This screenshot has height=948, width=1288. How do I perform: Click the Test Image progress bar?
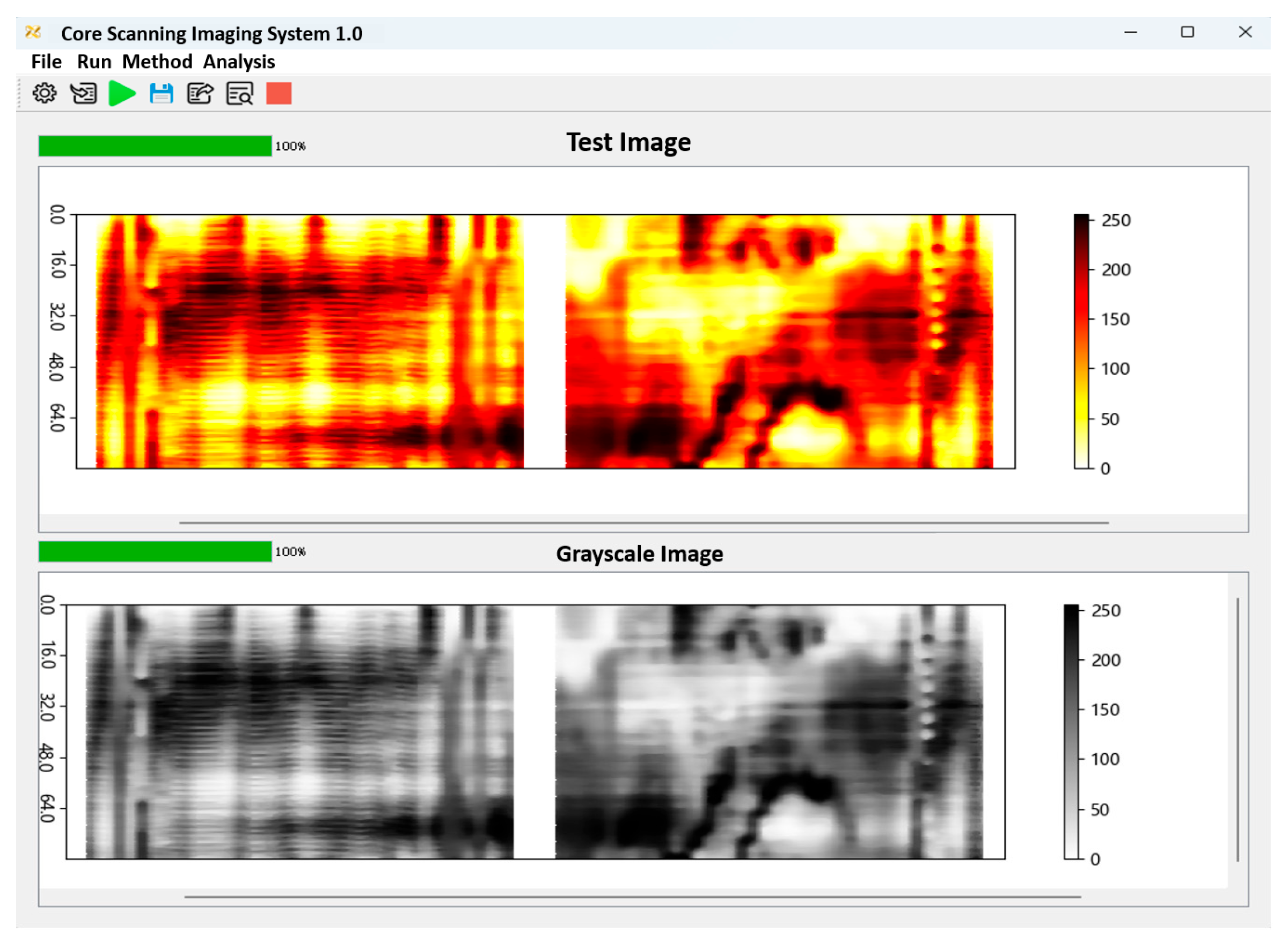[155, 146]
